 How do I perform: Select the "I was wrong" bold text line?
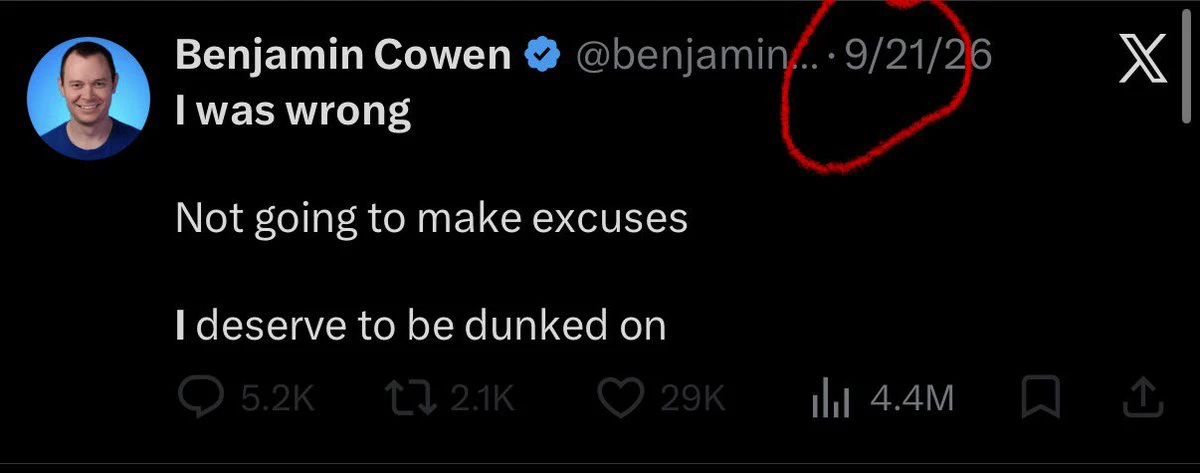pos(293,111)
